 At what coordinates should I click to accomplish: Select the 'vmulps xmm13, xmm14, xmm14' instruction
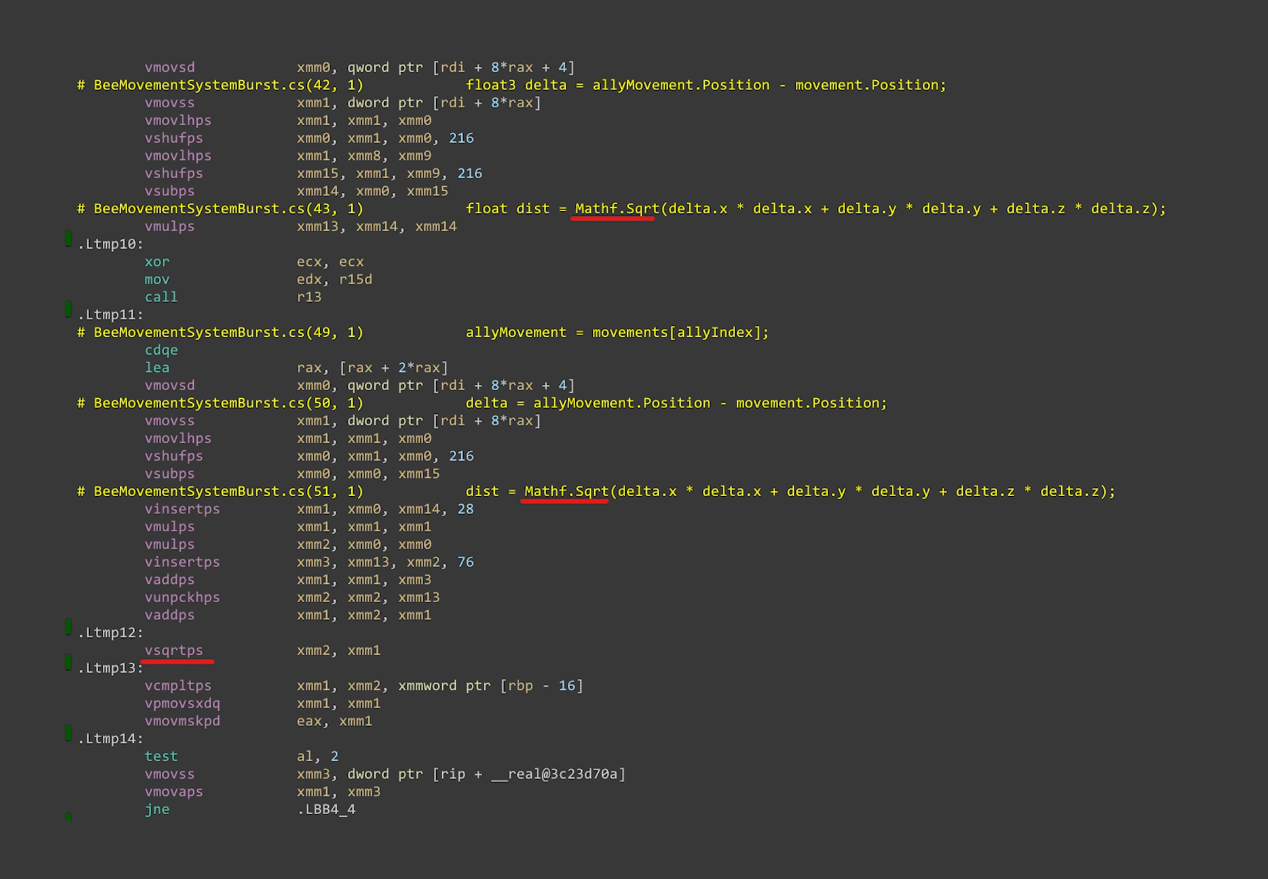(x=300, y=227)
